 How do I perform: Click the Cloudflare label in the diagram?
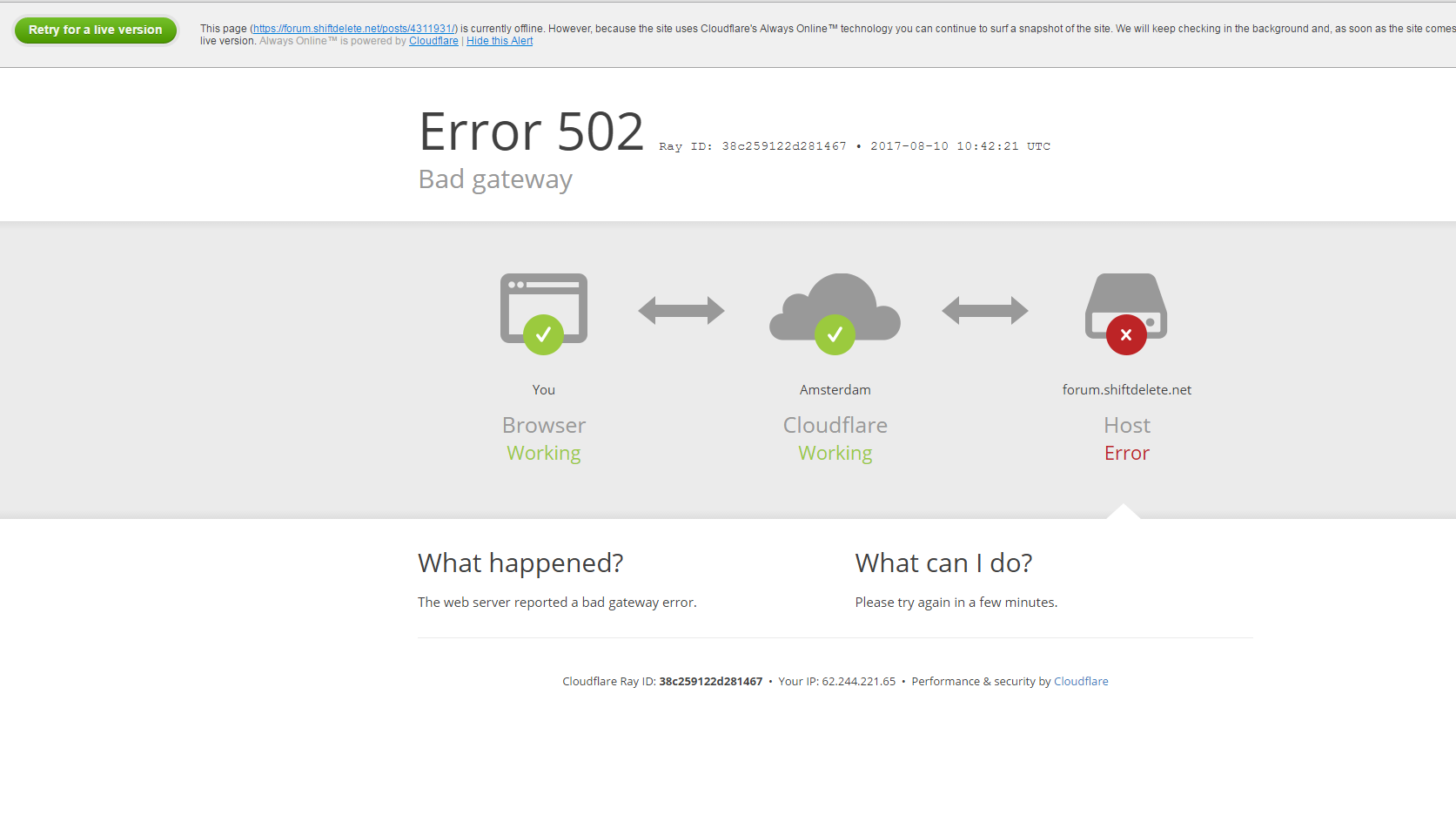tap(835, 425)
